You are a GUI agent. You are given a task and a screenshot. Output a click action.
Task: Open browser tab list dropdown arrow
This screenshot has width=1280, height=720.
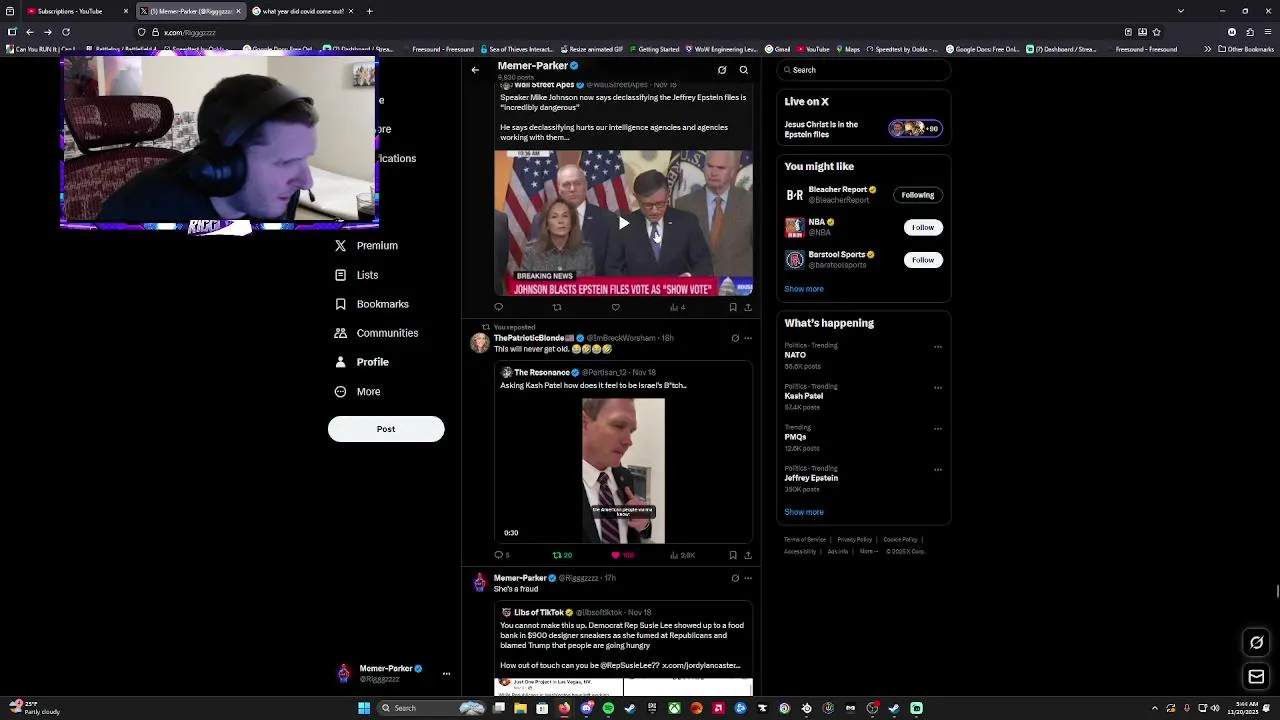tap(1181, 11)
